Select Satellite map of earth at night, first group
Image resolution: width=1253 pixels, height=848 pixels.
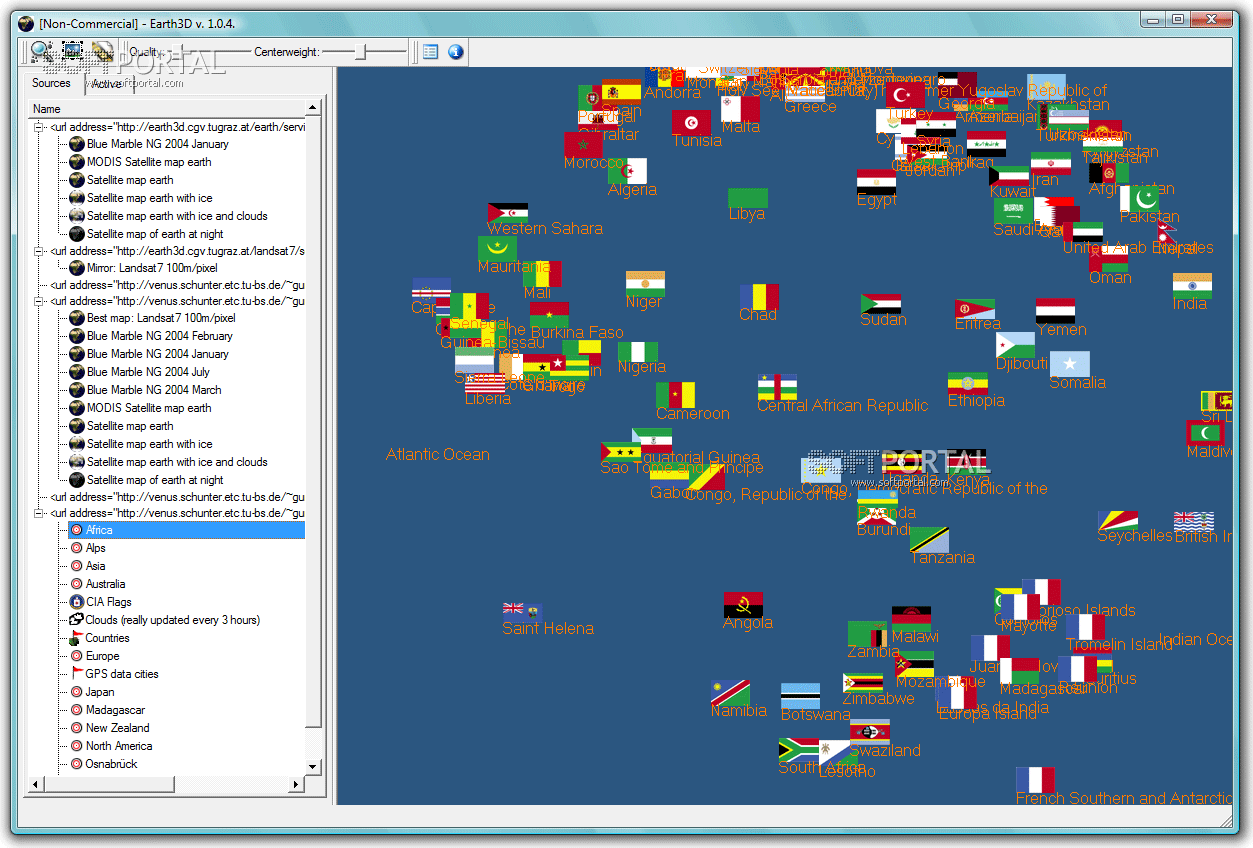point(155,234)
